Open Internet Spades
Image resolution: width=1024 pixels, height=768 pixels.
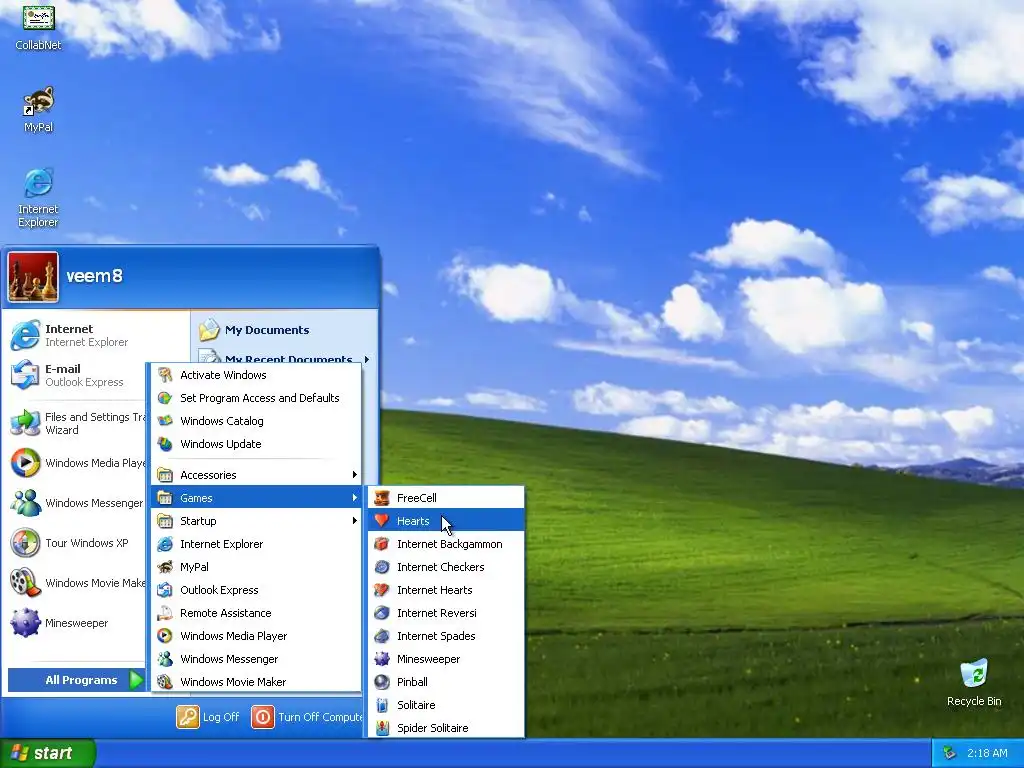tap(446, 635)
